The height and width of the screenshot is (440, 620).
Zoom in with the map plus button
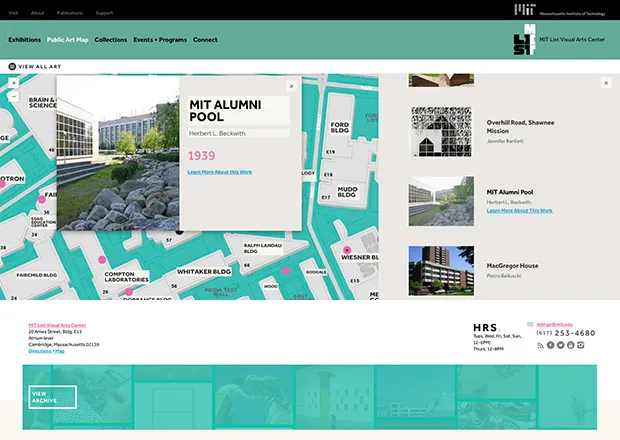(x=13, y=83)
